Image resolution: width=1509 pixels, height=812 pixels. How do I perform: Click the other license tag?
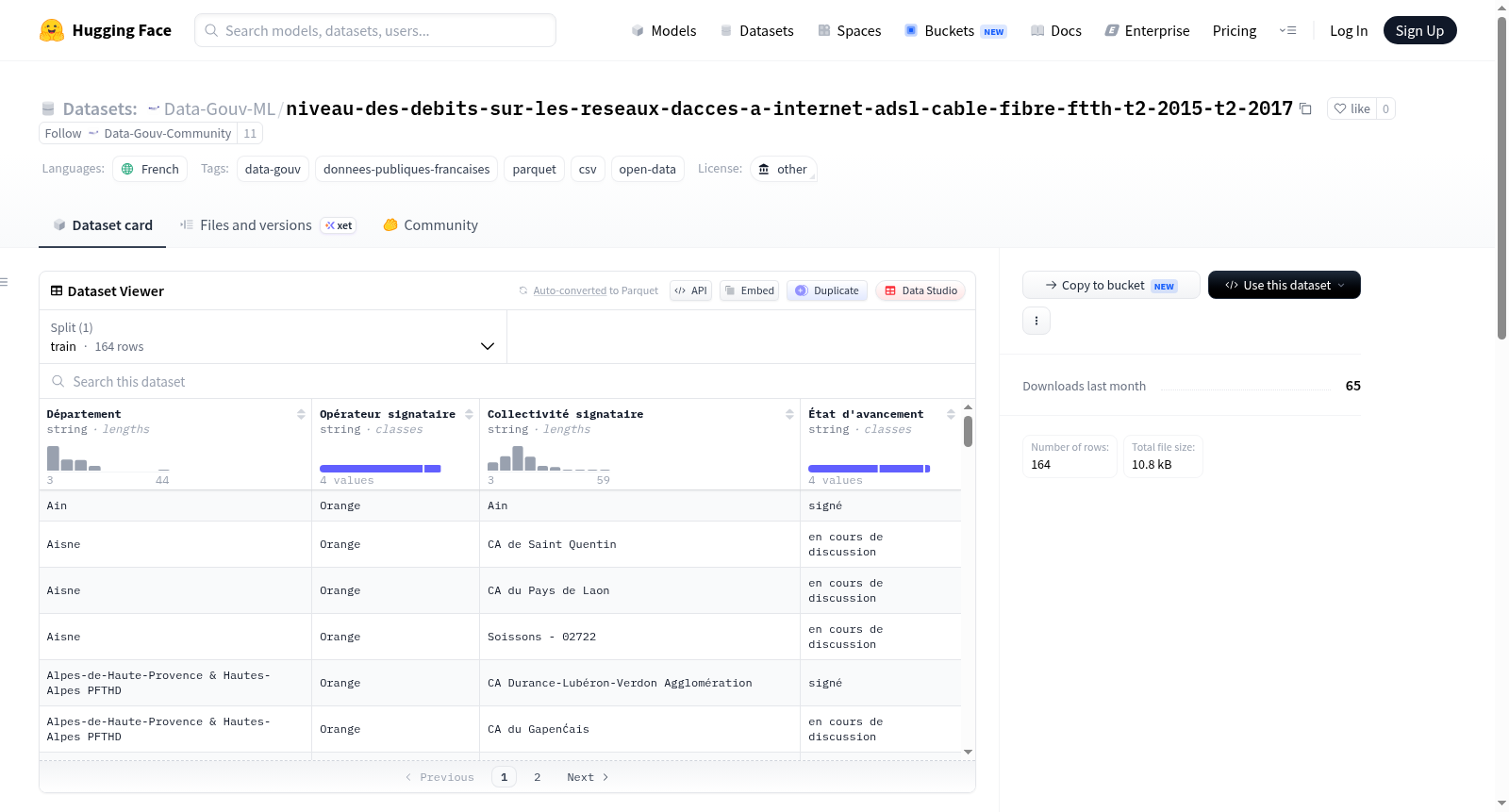784,169
